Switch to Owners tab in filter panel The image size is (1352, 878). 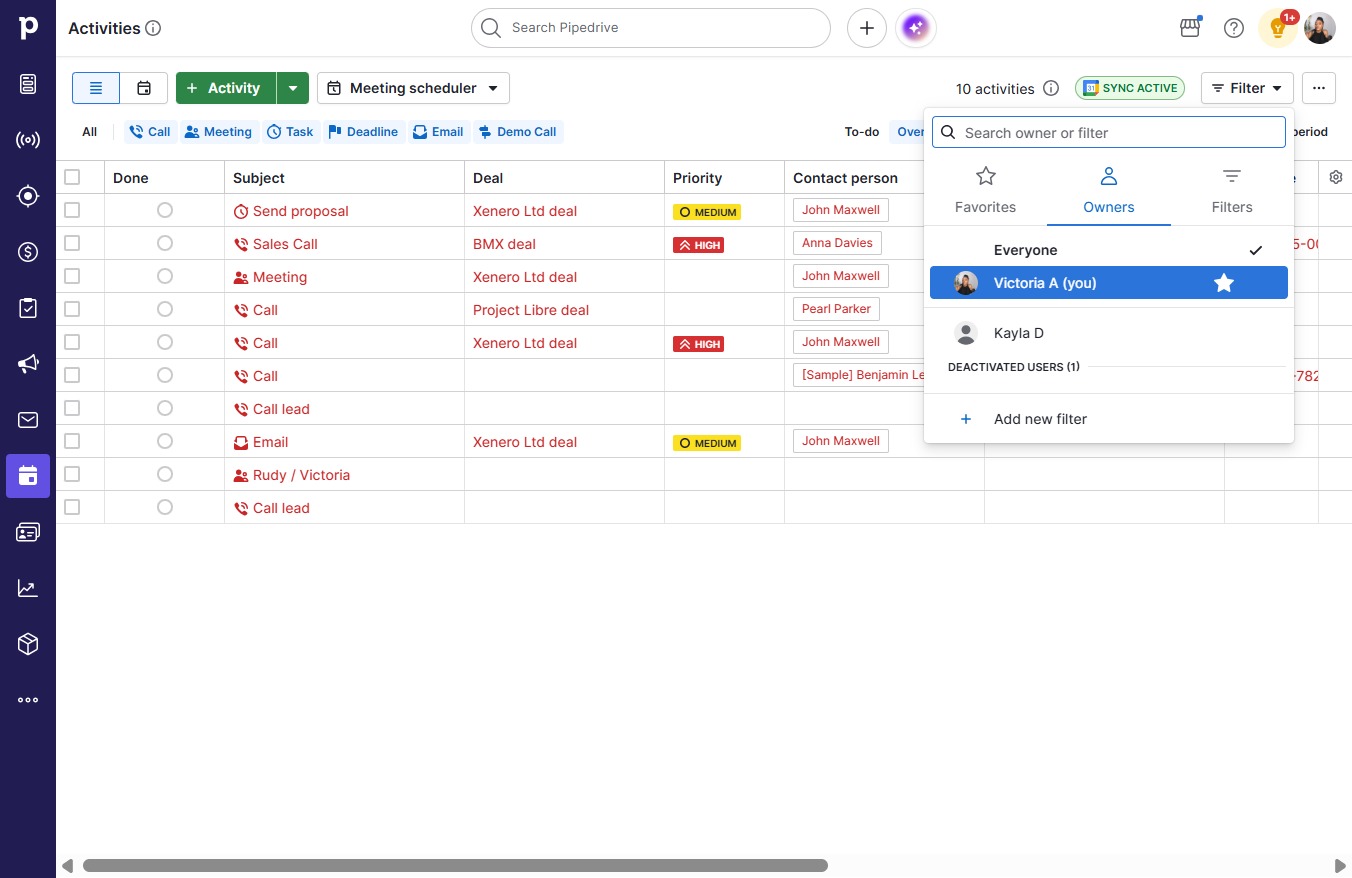tap(1109, 190)
